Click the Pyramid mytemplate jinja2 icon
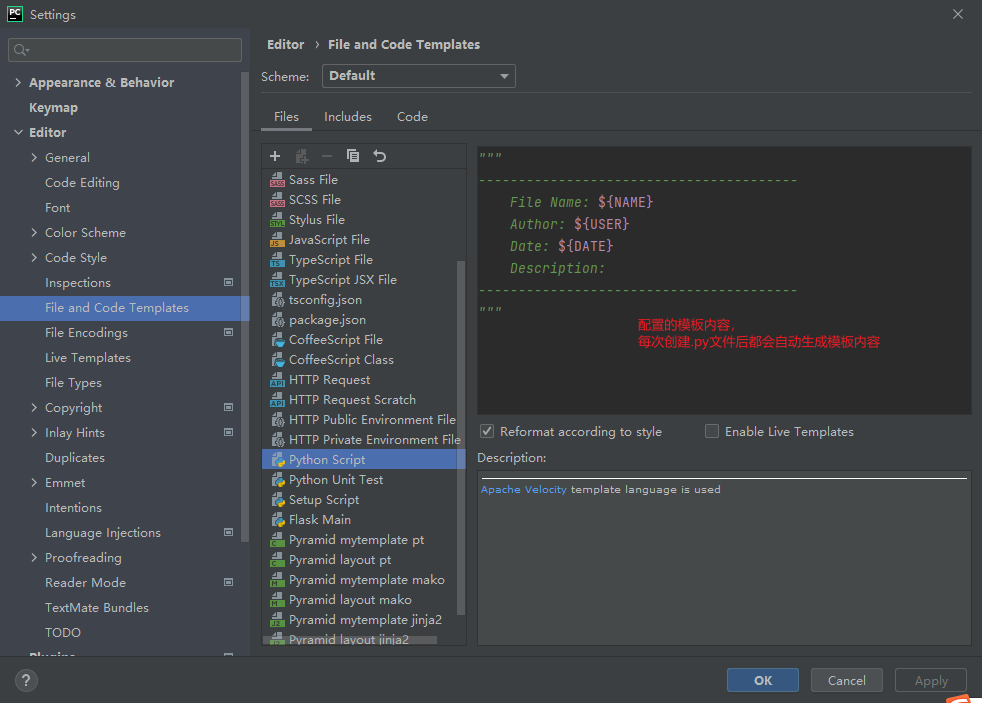 (x=277, y=620)
